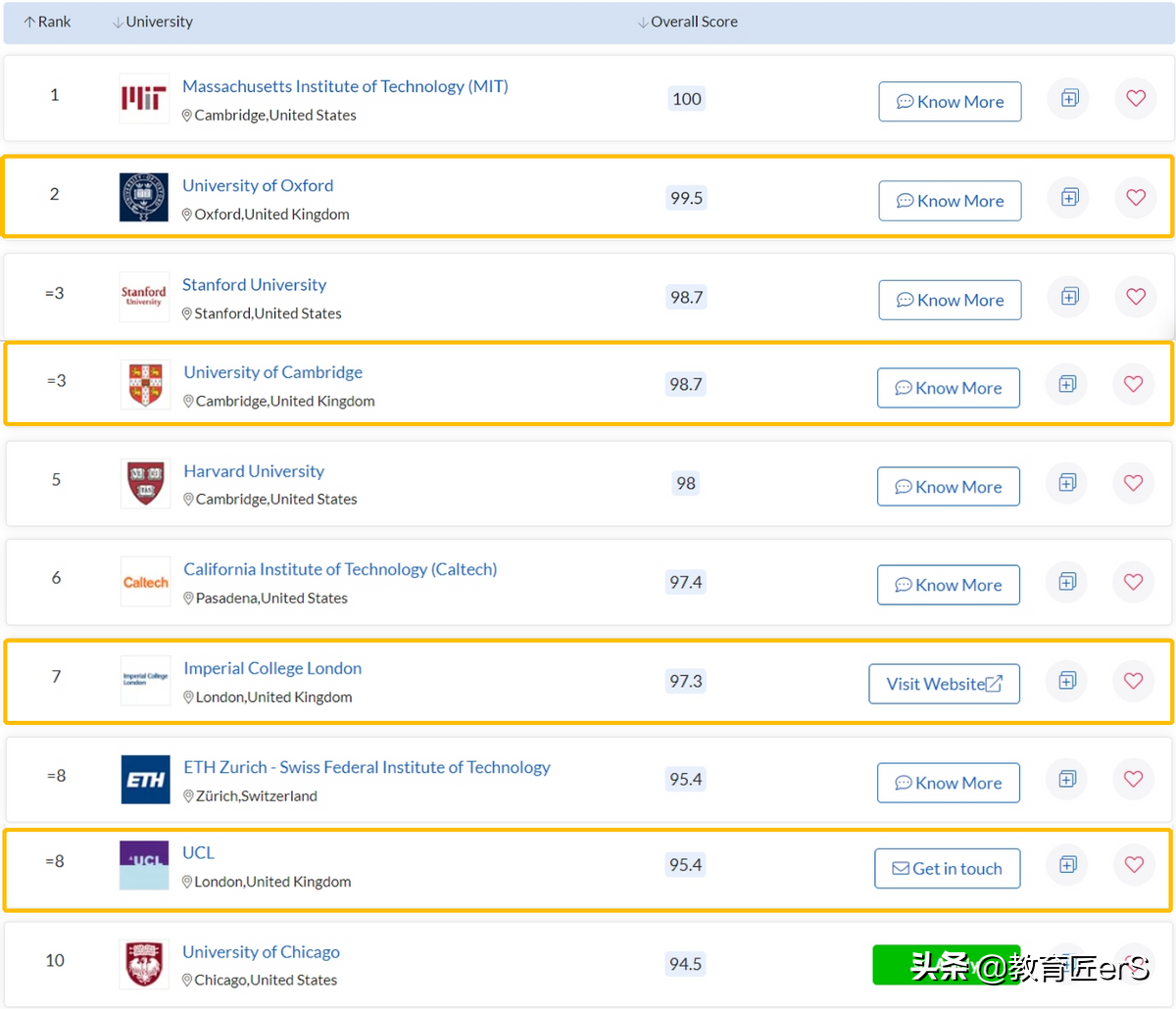1176x1009 pixels.
Task: Click the Harvard University crest logo
Action: coord(145,483)
